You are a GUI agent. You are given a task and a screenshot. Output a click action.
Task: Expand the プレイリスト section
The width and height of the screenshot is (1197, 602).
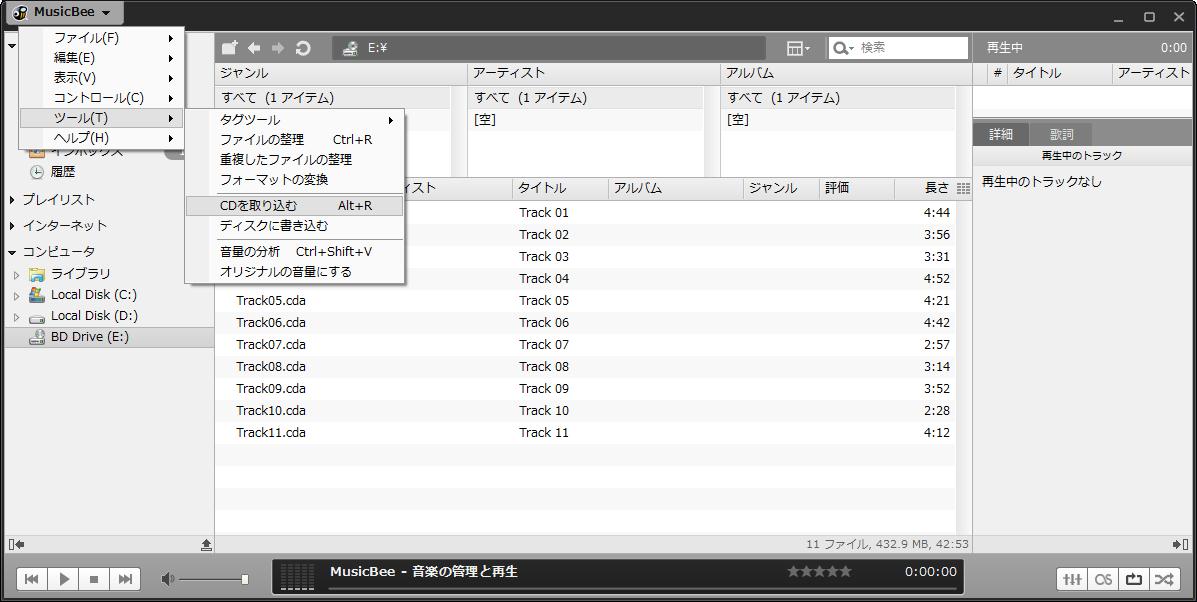click(x=12, y=200)
